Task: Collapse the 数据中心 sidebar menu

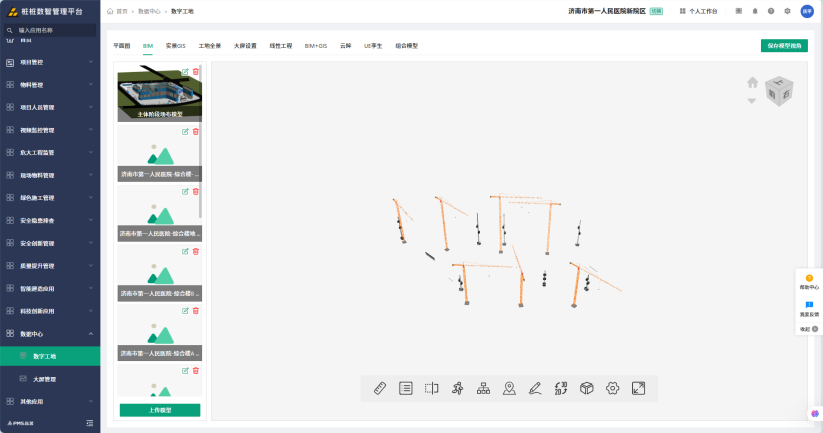Action: pyautogui.click(x=50, y=334)
